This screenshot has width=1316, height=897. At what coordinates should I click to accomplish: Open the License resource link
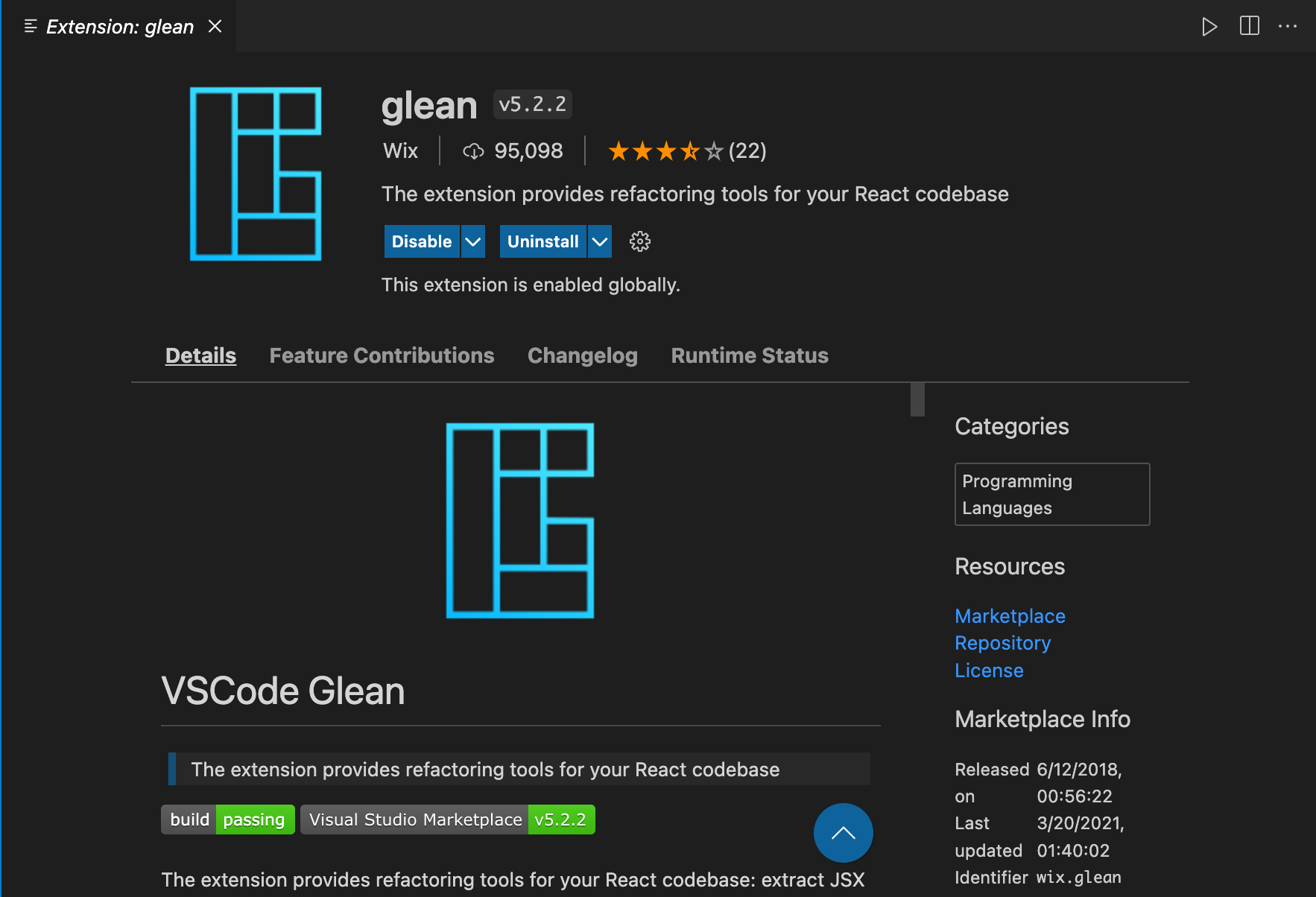click(x=990, y=671)
